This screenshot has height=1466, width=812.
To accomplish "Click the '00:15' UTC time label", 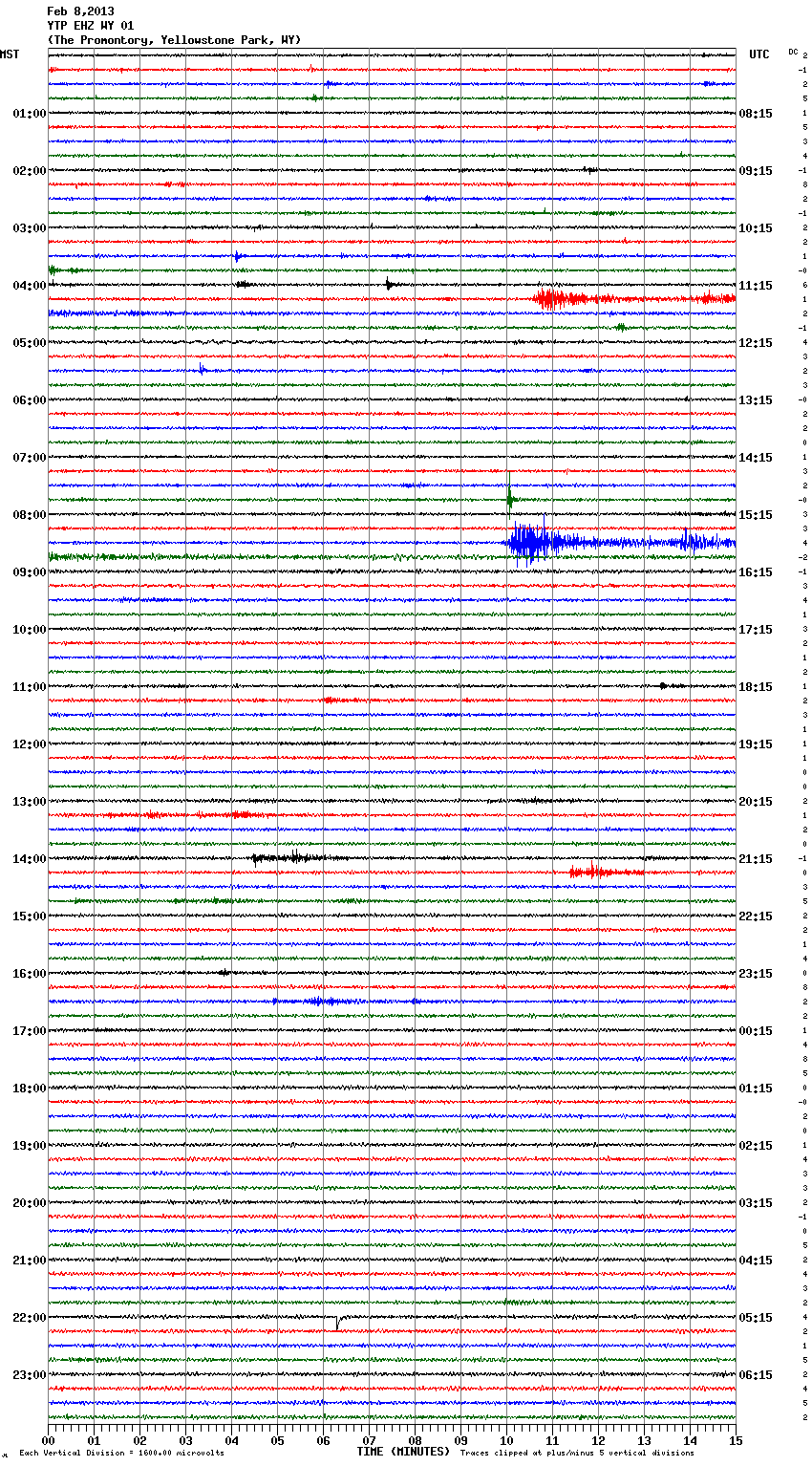I will (756, 1031).
